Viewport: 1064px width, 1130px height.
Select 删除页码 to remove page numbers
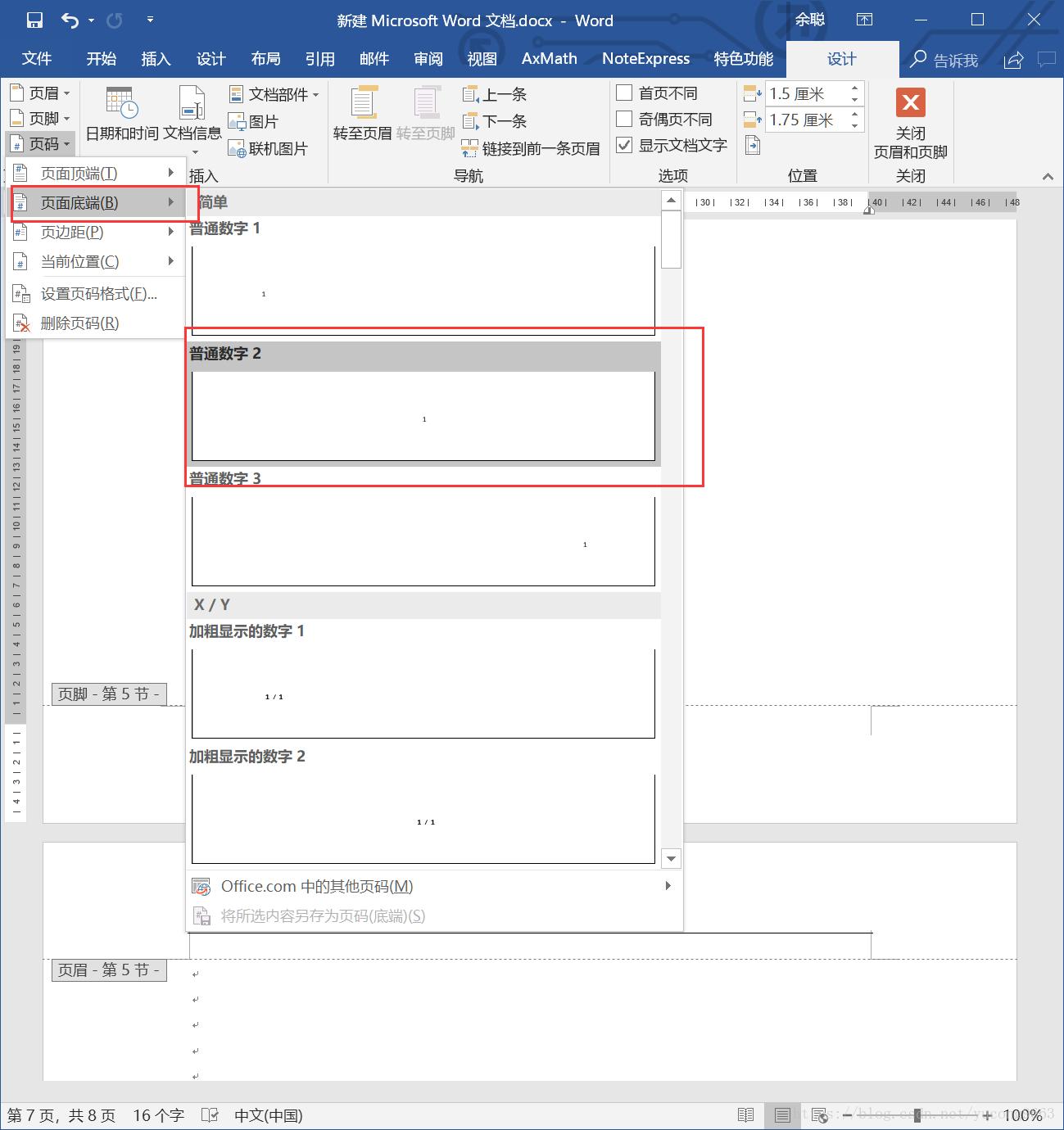point(96,323)
